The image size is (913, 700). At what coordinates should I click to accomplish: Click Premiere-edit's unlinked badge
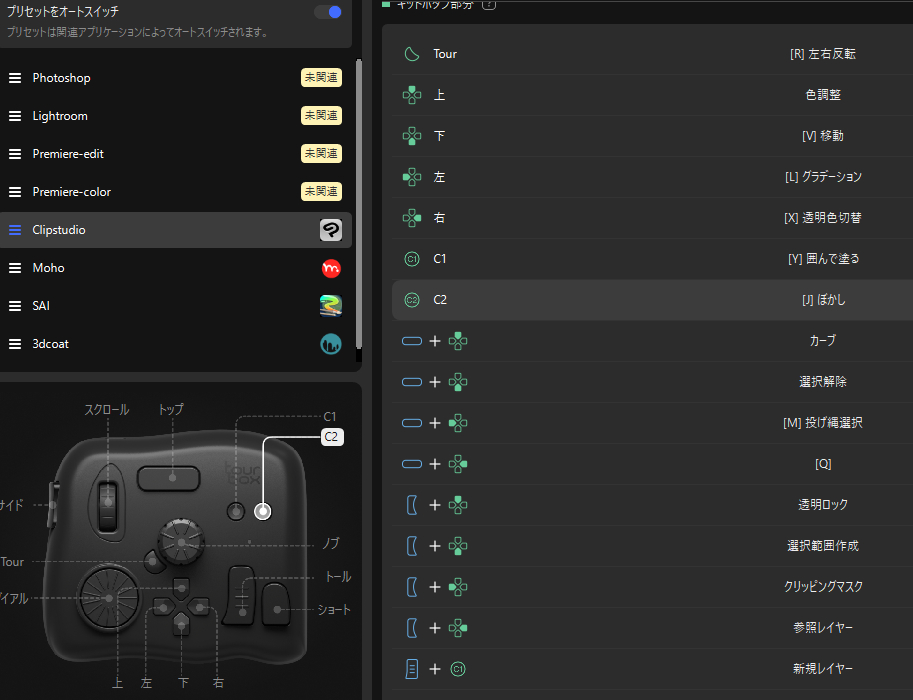pos(321,154)
